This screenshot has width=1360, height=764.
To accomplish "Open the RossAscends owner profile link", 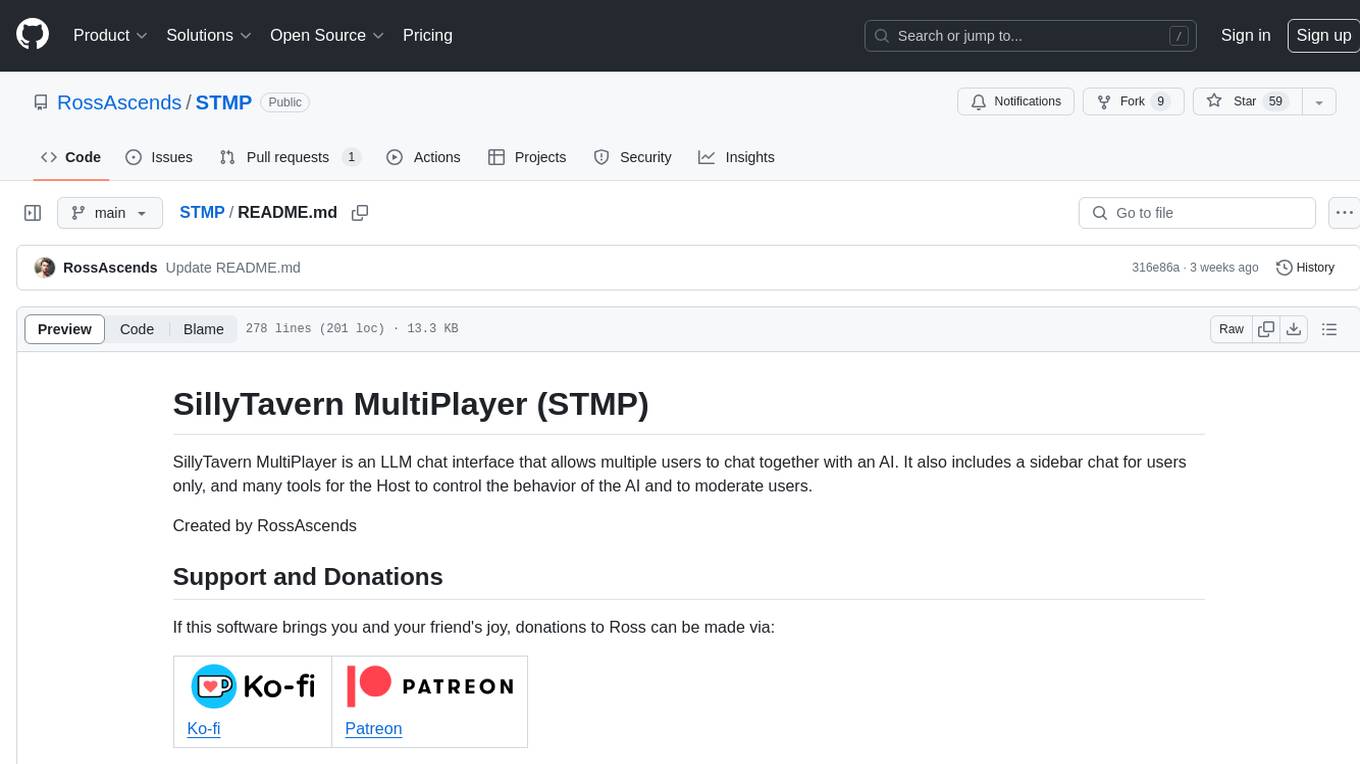I will point(119,102).
